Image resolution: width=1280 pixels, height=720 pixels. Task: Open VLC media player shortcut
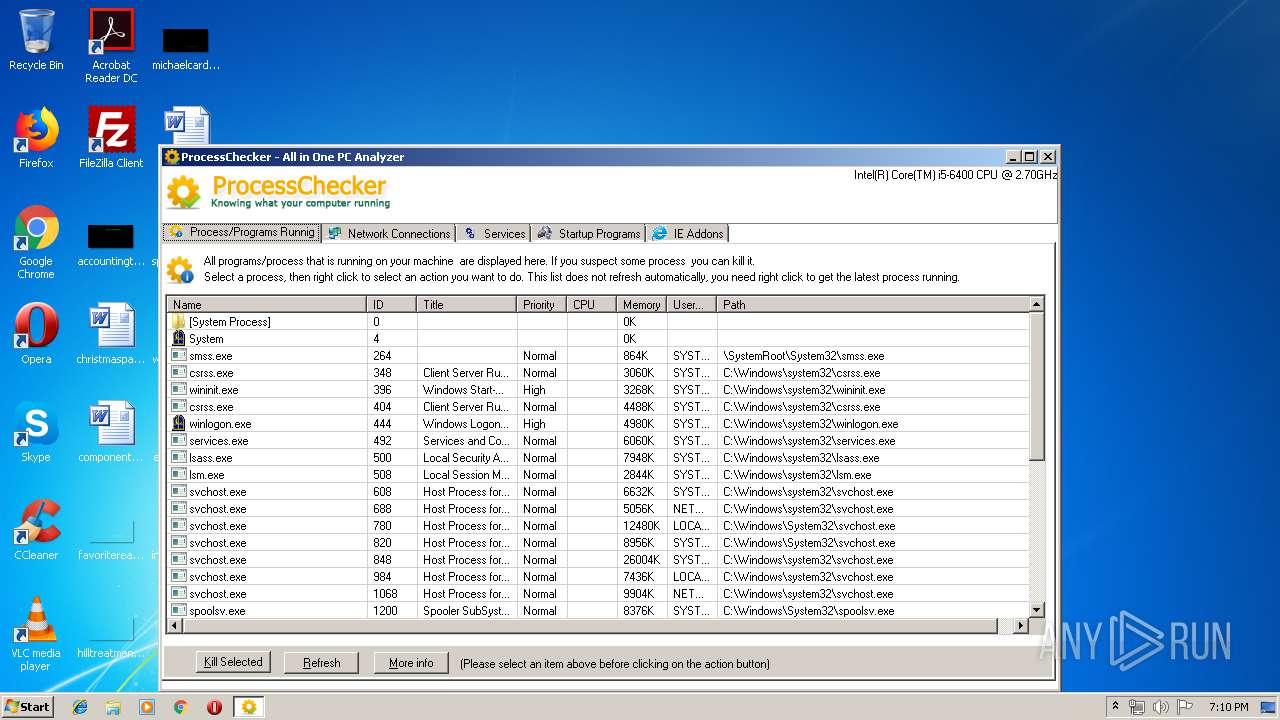click(x=36, y=634)
